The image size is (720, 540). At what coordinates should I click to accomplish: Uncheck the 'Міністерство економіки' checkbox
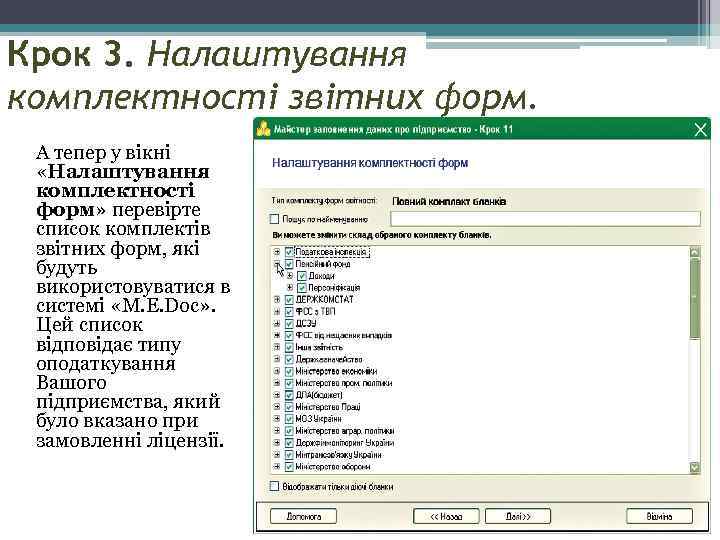pyautogui.click(x=289, y=371)
